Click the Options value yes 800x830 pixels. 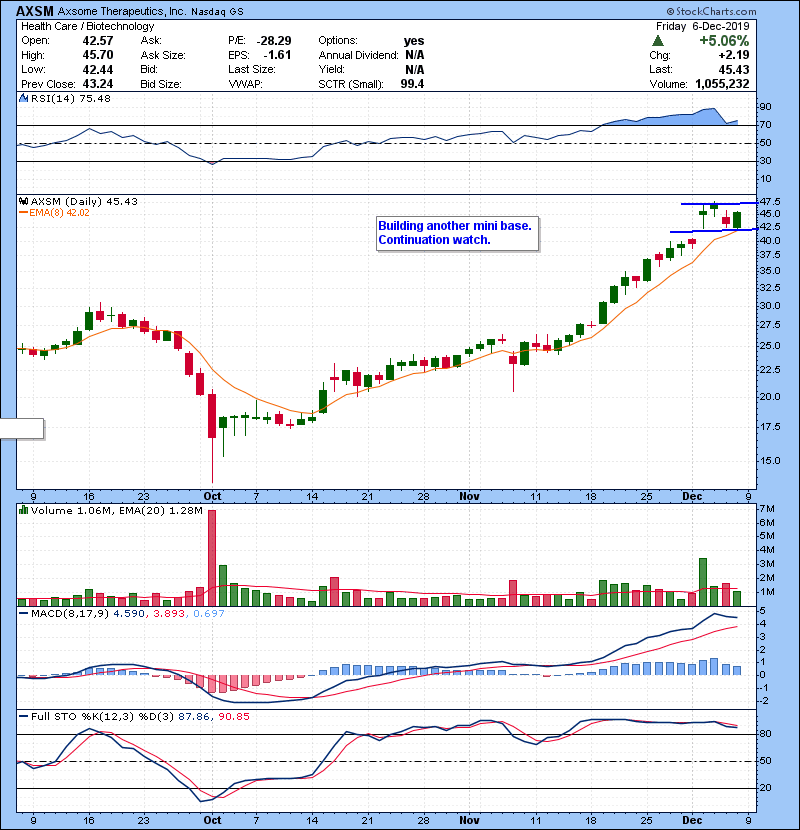tap(414, 41)
